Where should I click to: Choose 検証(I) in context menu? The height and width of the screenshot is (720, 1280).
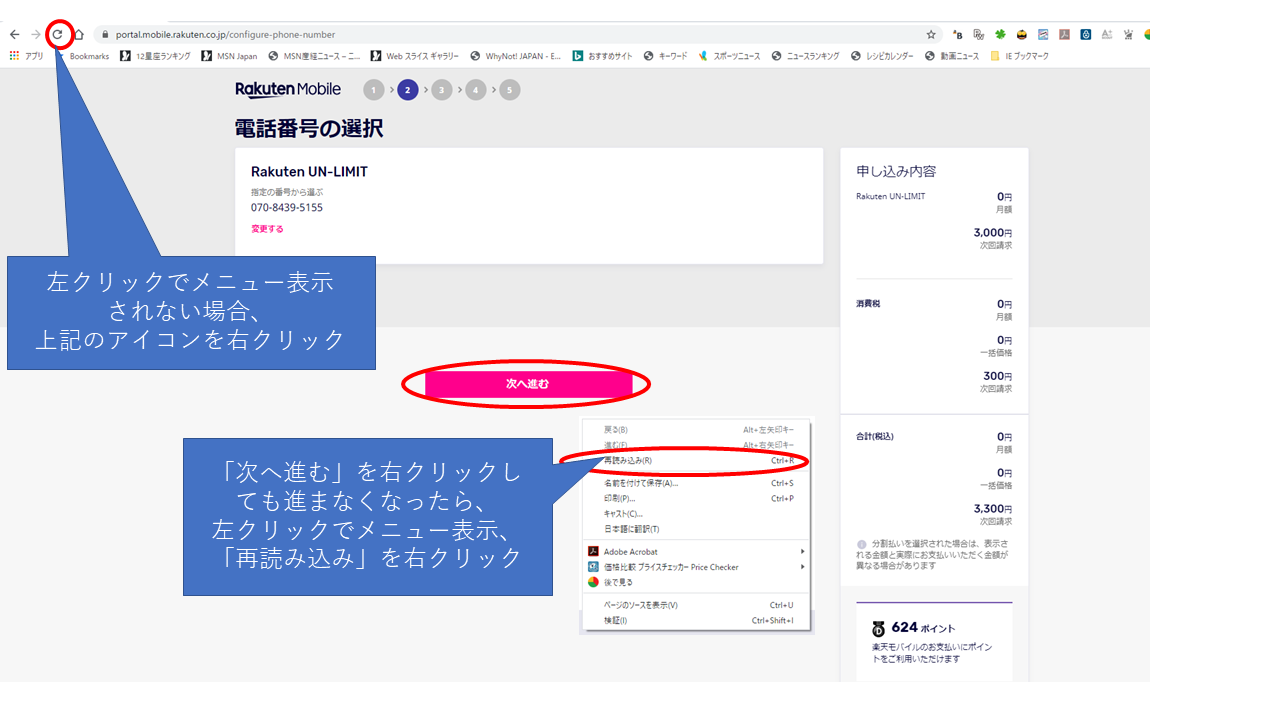click(698, 620)
